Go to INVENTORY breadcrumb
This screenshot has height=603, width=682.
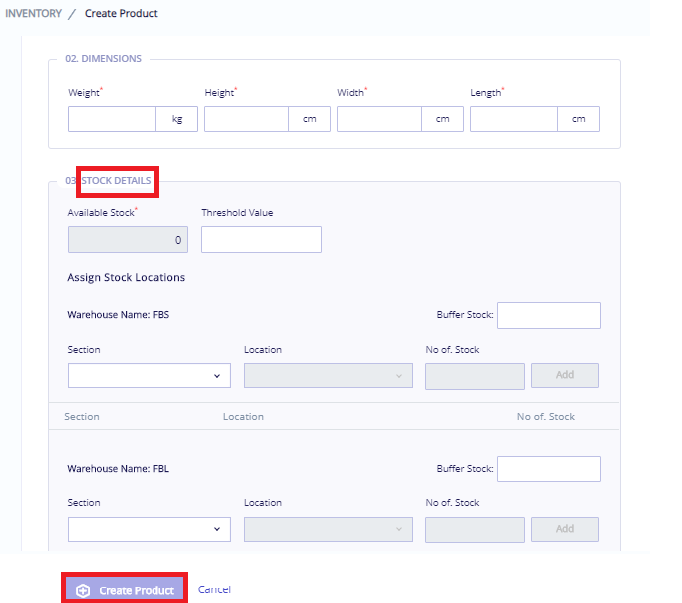(33, 13)
